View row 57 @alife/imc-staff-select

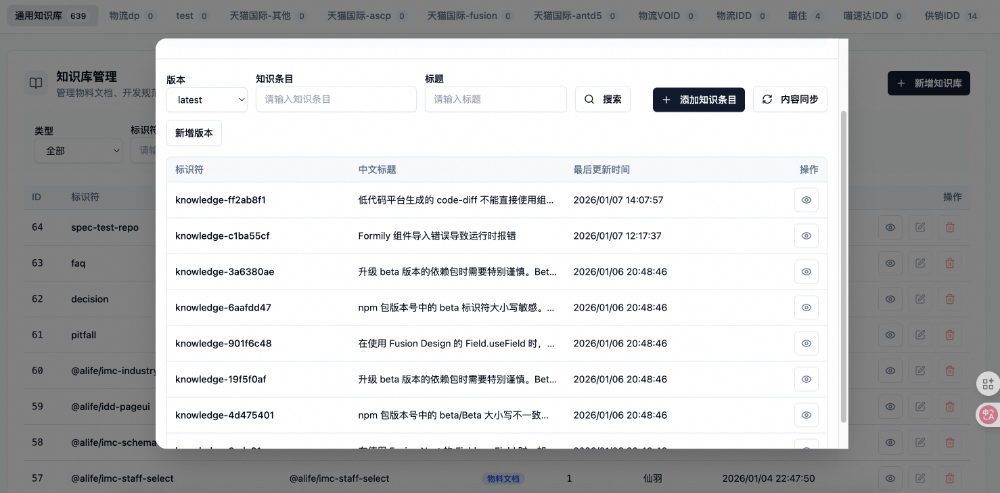890,478
